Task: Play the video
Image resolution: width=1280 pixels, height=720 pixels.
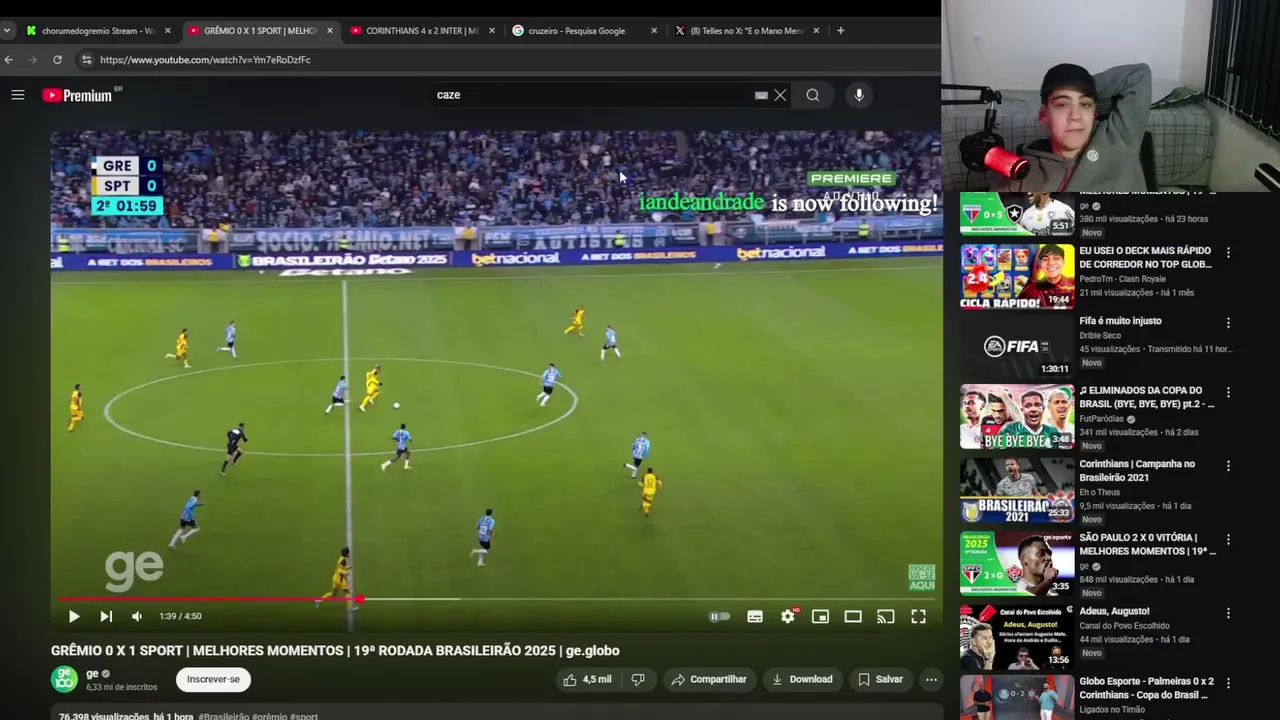Action: [73, 617]
